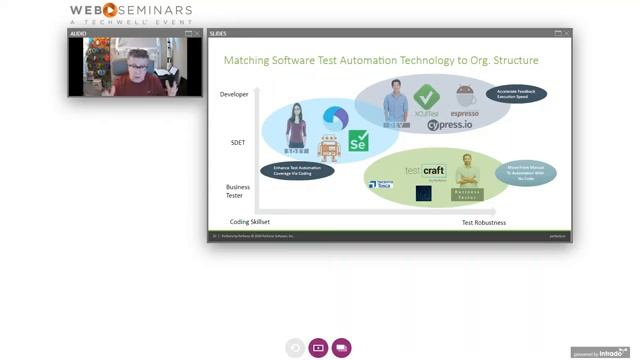Click the testcraft logo on slide

click(425, 171)
